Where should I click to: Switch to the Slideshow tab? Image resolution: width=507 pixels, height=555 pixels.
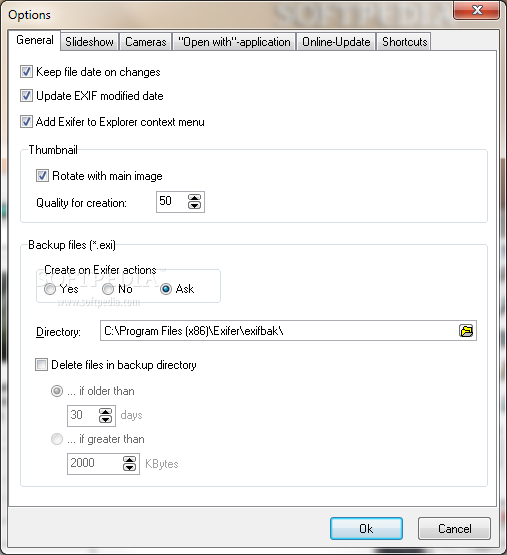coord(89,42)
